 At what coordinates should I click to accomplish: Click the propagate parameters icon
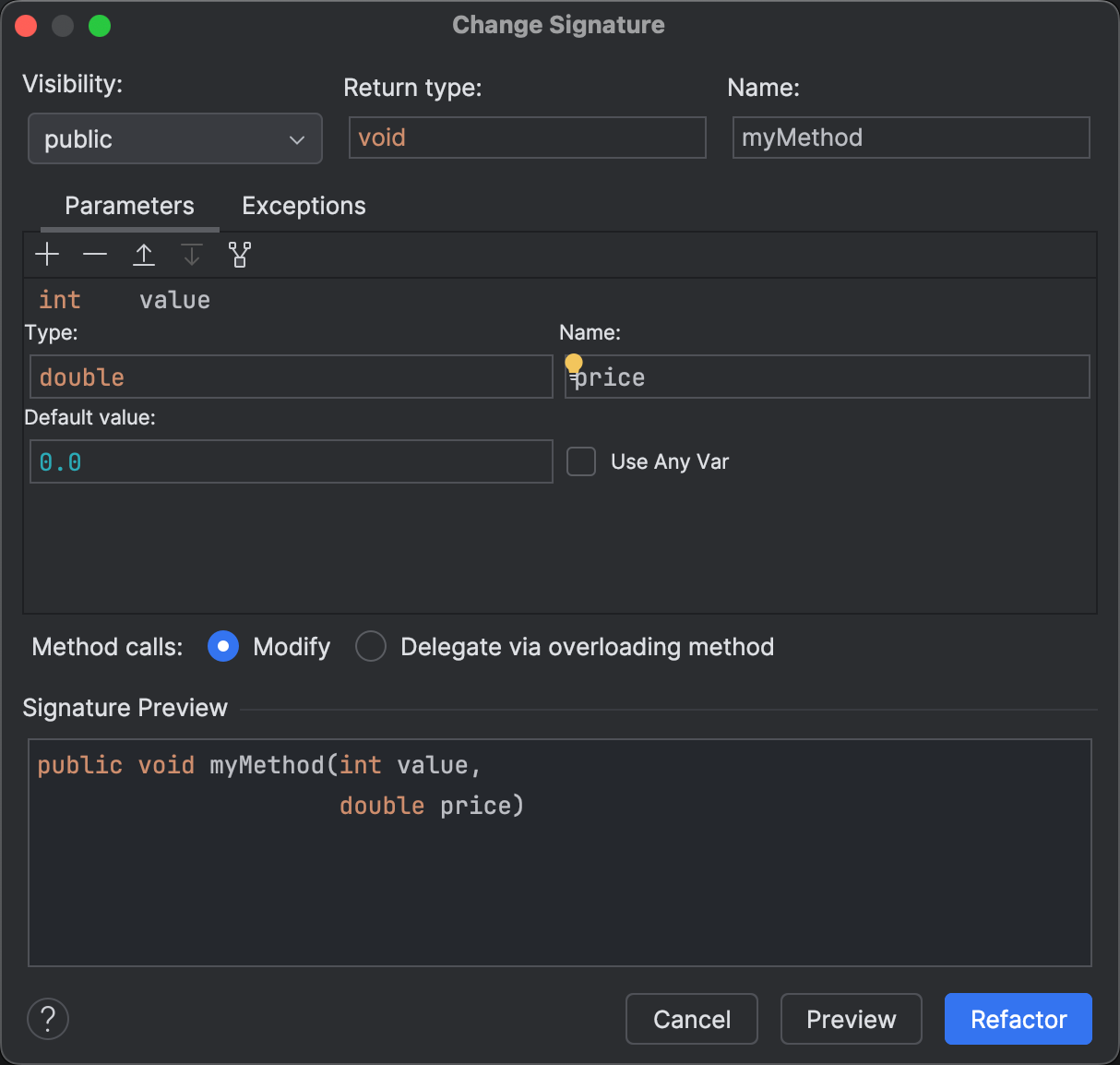(240, 254)
